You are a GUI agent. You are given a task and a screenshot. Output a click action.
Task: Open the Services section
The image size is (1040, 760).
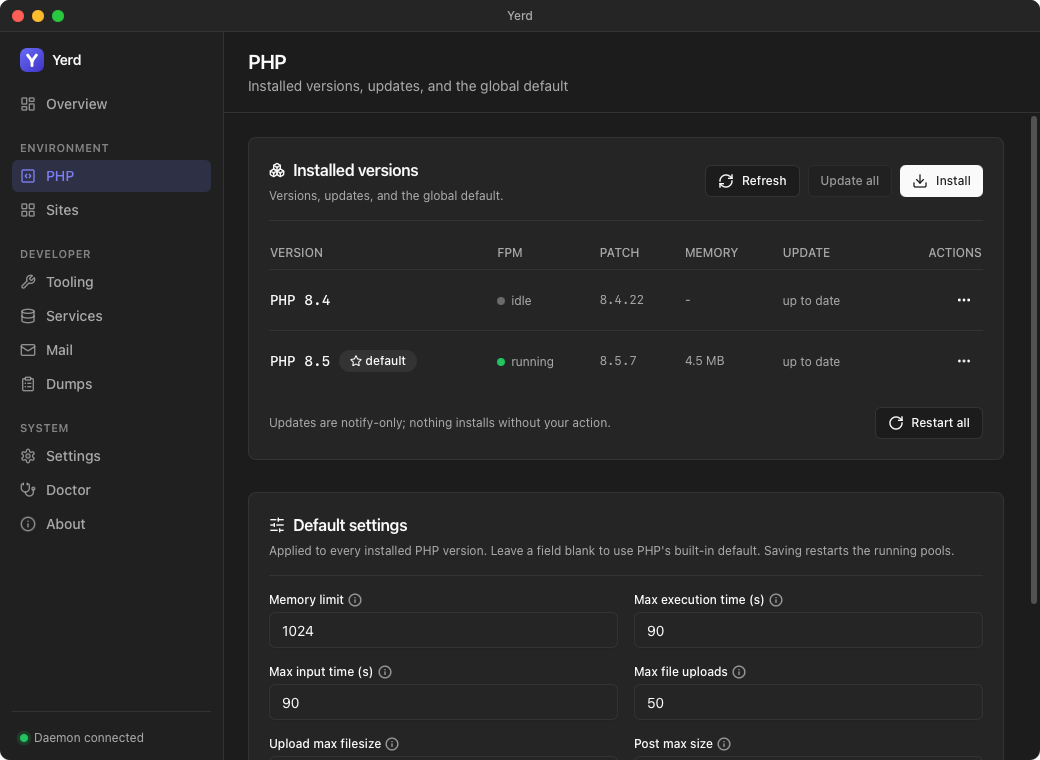click(x=111, y=316)
